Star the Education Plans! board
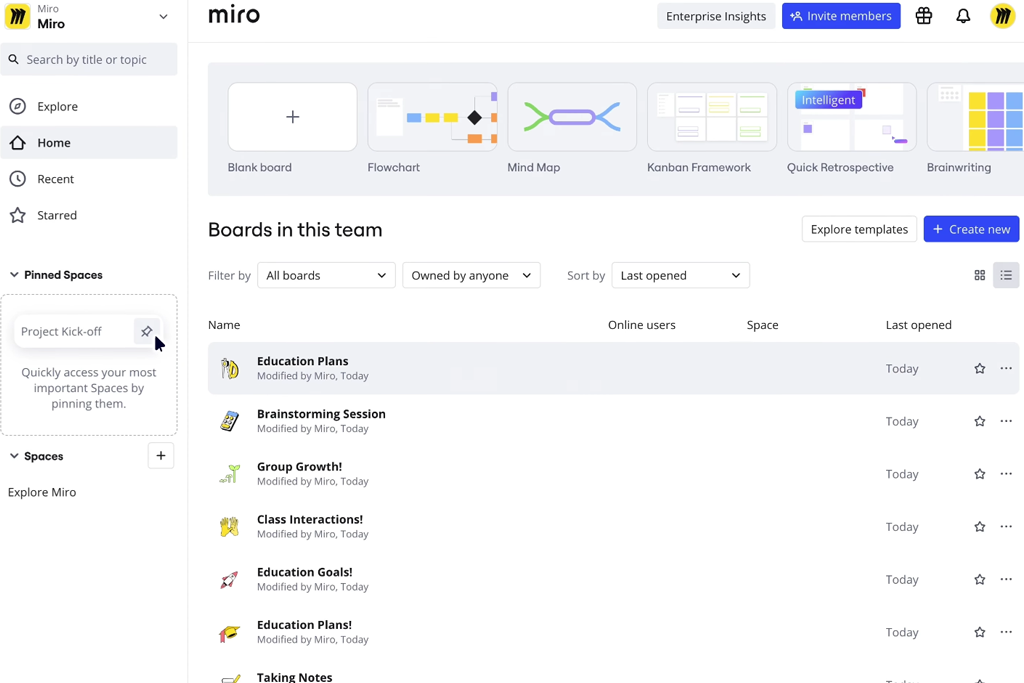 coord(980,632)
